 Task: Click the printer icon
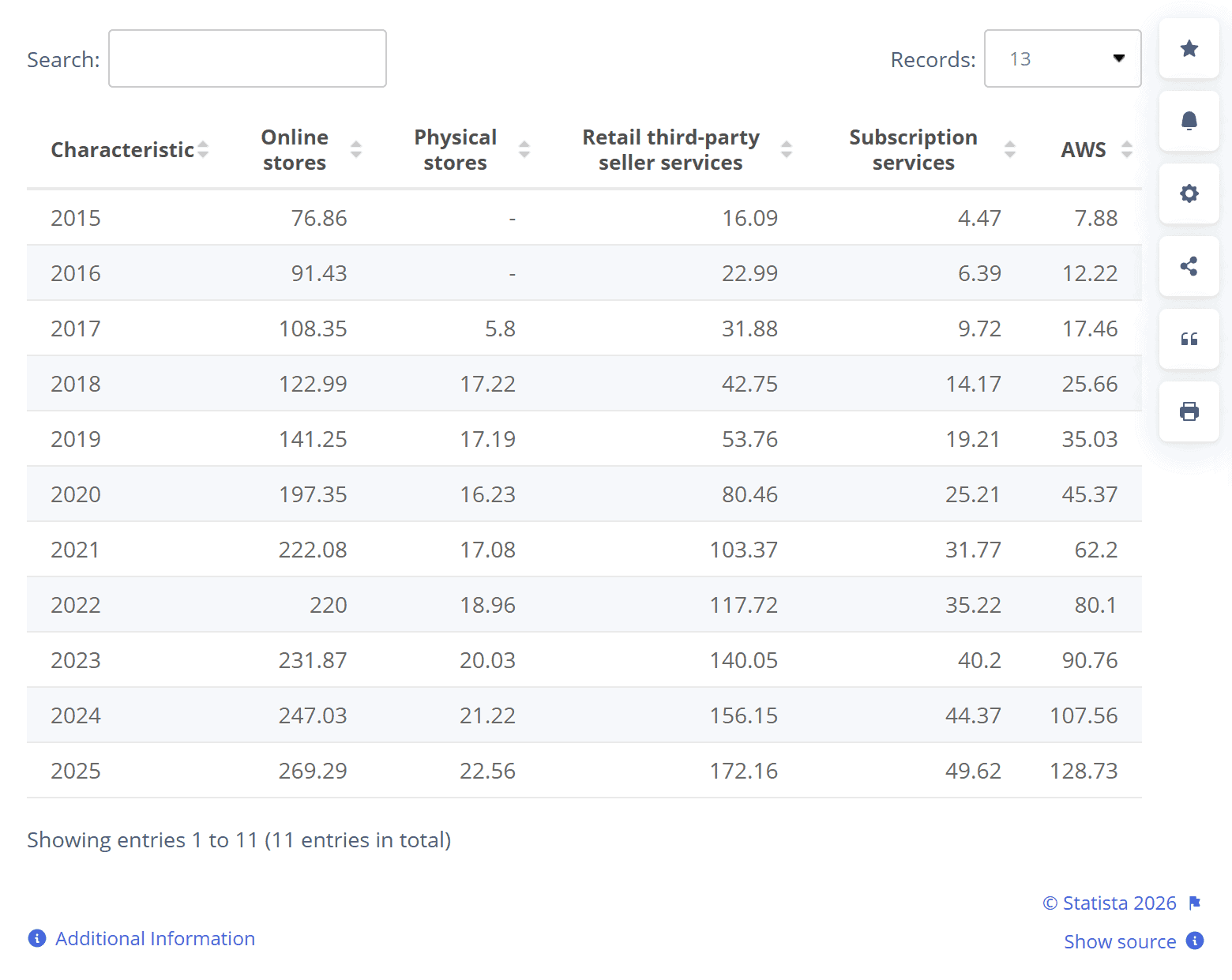click(x=1189, y=411)
